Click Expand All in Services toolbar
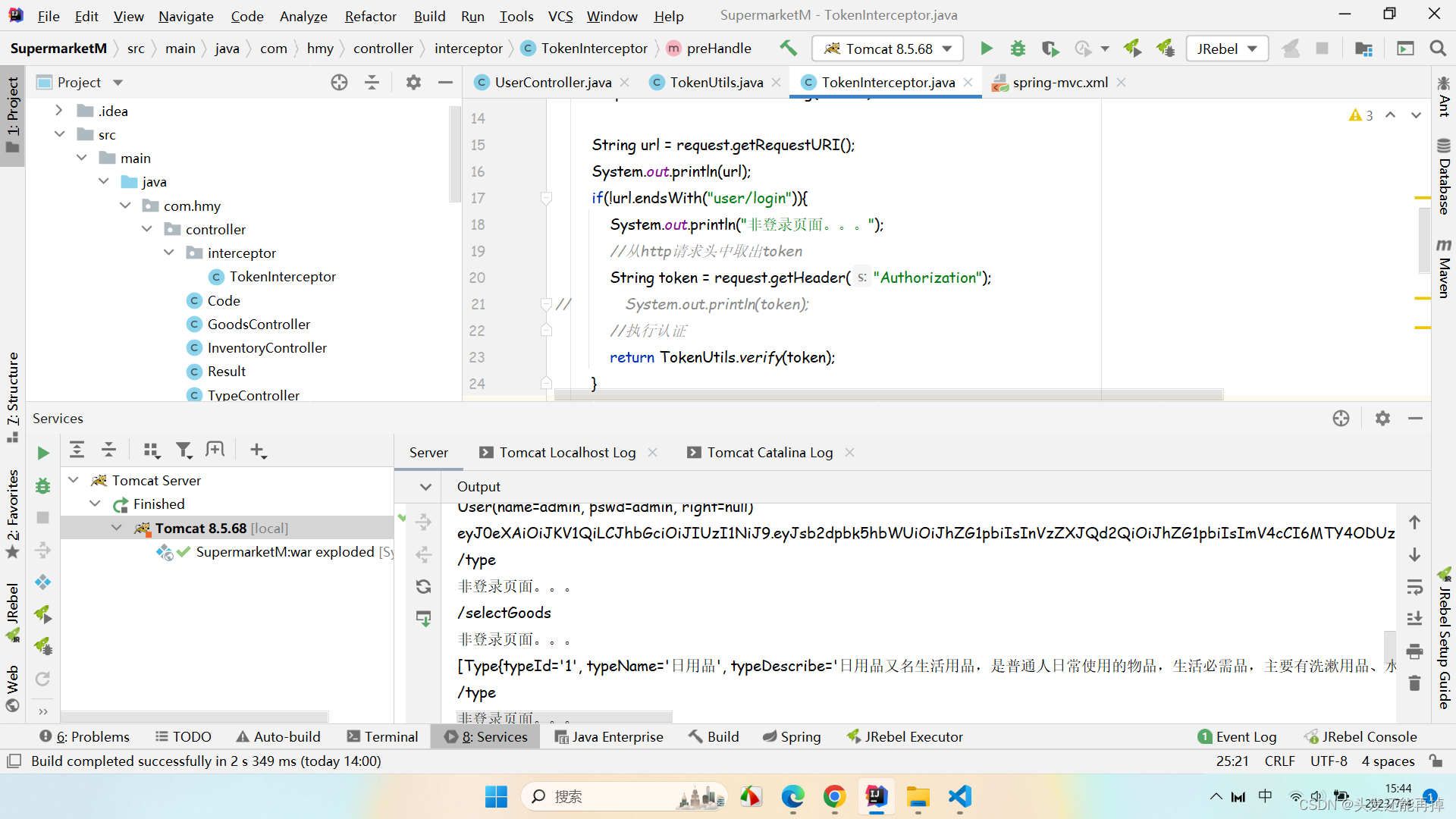The width and height of the screenshot is (1456, 819). tap(77, 450)
